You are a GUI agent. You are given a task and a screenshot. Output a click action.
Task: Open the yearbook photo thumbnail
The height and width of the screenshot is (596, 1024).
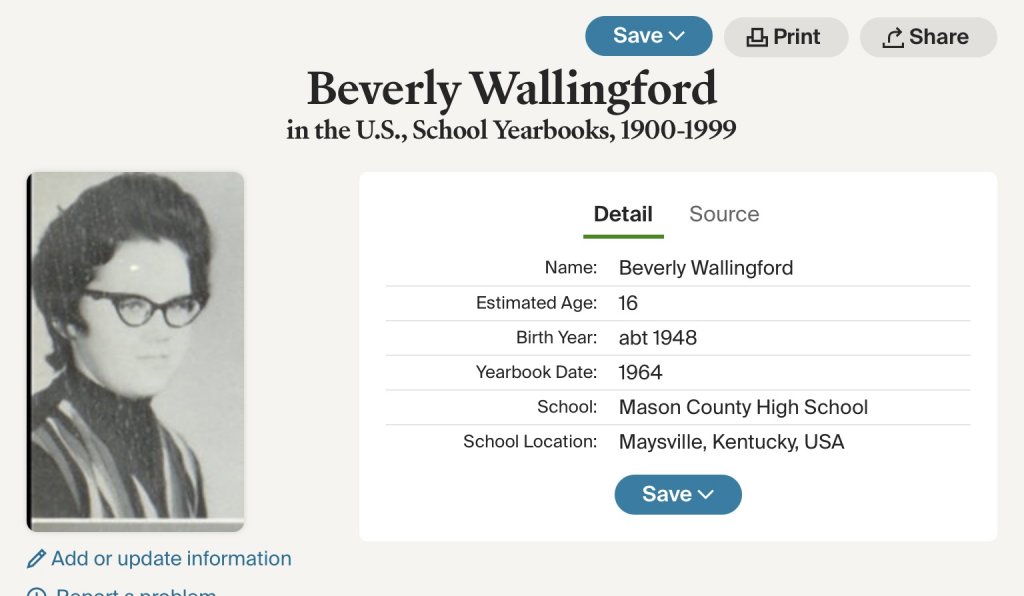click(136, 351)
